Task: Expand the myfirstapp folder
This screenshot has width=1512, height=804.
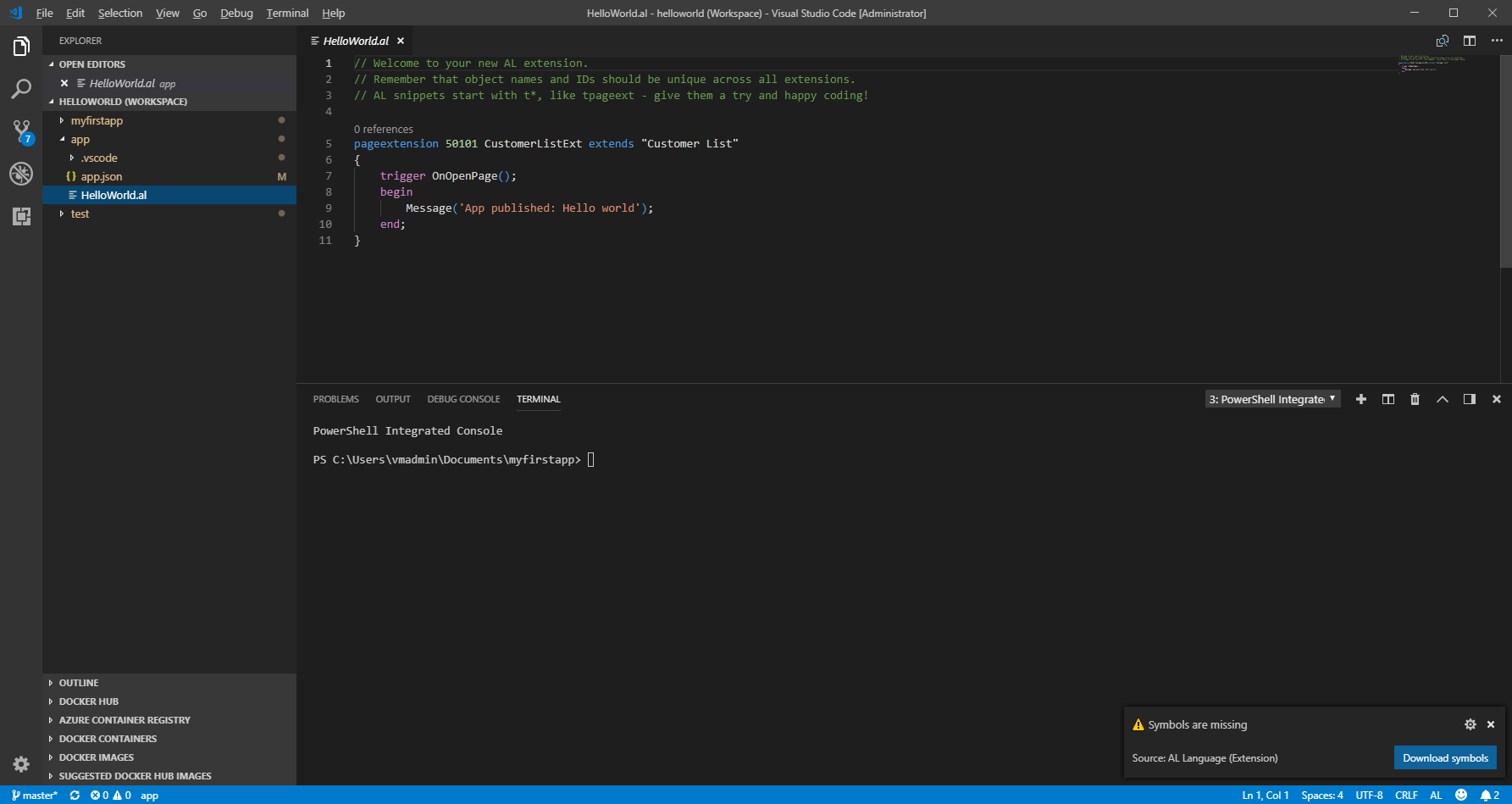Action: pyautogui.click(x=97, y=120)
